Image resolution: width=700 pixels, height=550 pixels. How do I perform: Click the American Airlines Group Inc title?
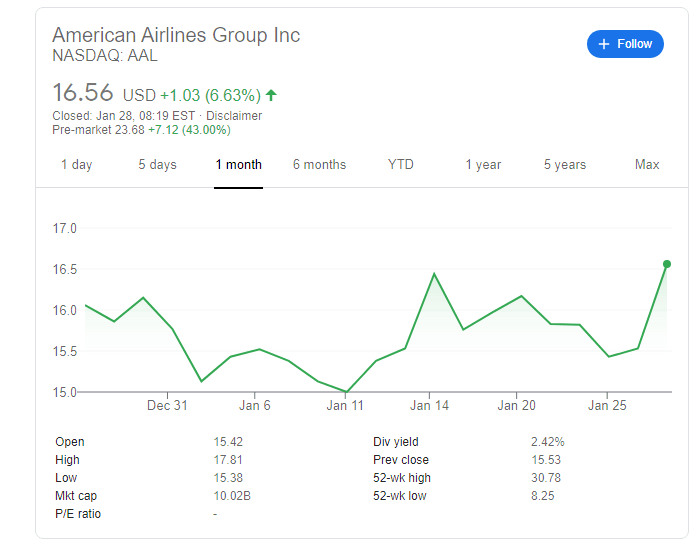pos(176,35)
